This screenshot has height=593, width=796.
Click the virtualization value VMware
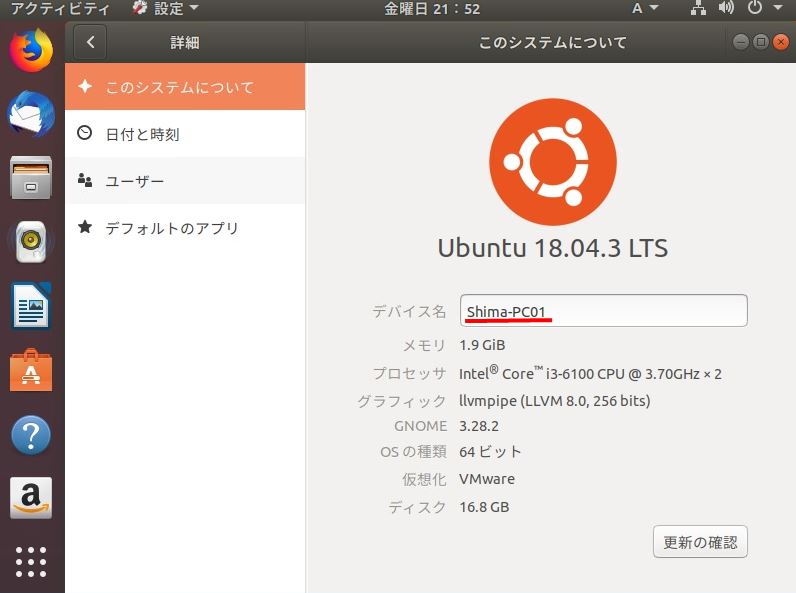[x=487, y=479]
